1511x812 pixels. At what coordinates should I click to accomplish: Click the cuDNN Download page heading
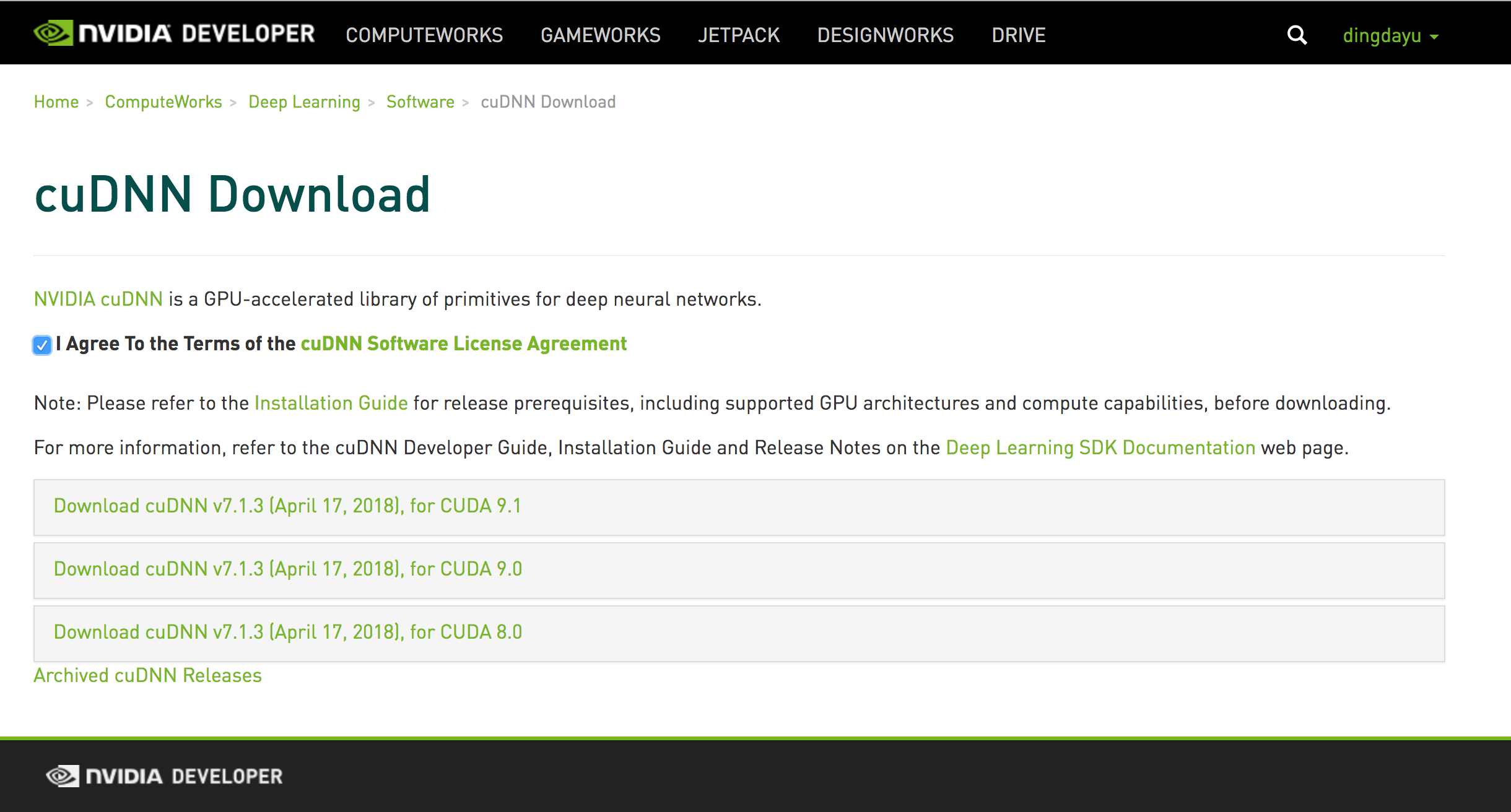tap(232, 194)
